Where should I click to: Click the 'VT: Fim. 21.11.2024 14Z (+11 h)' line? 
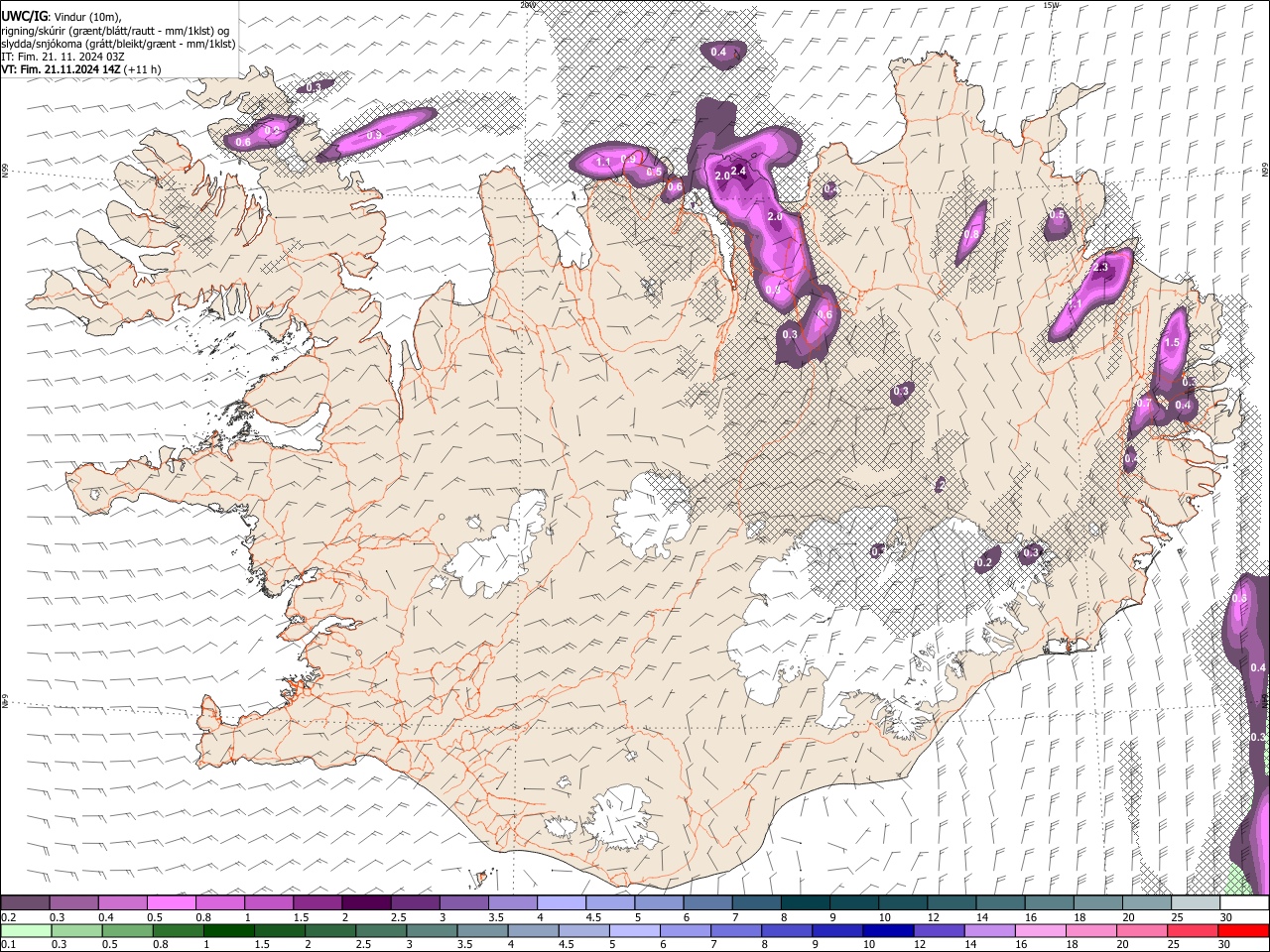click(80, 69)
